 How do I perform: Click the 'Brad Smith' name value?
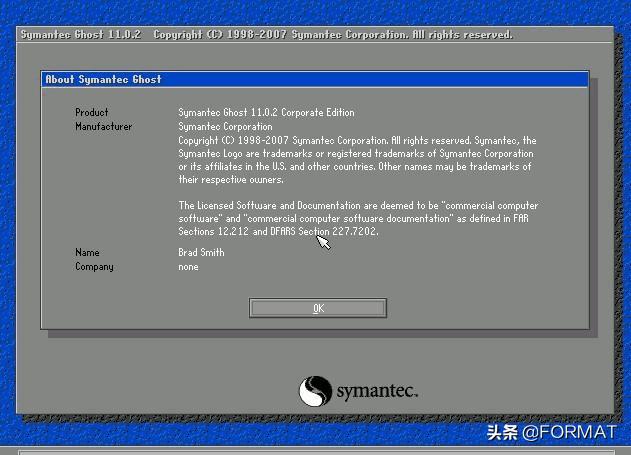pos(201,252)
